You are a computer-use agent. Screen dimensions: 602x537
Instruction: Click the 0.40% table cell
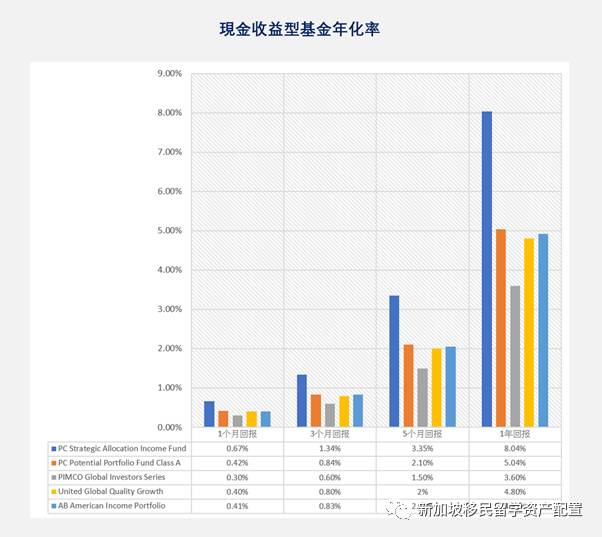tap(237, 492)
